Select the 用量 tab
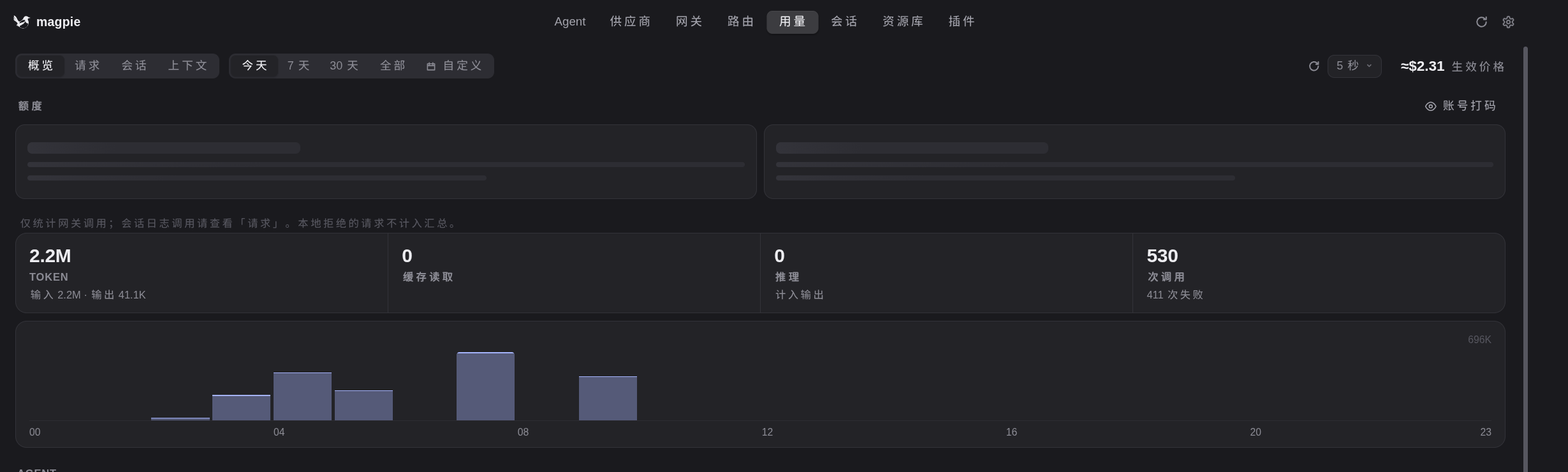The height and width of the screenshot is (472, 1568). [792, 22]
